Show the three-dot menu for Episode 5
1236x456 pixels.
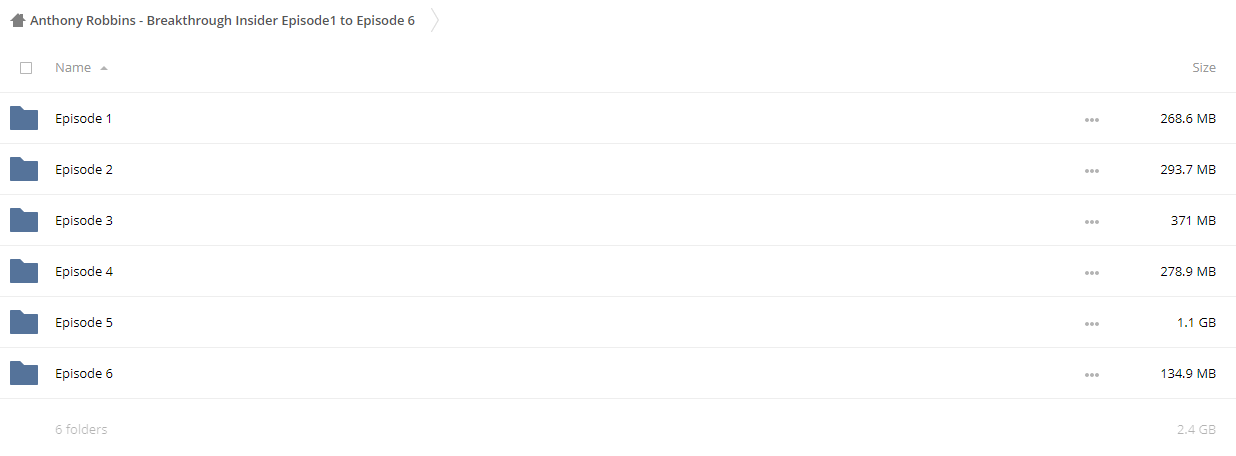pos(1091,324)
